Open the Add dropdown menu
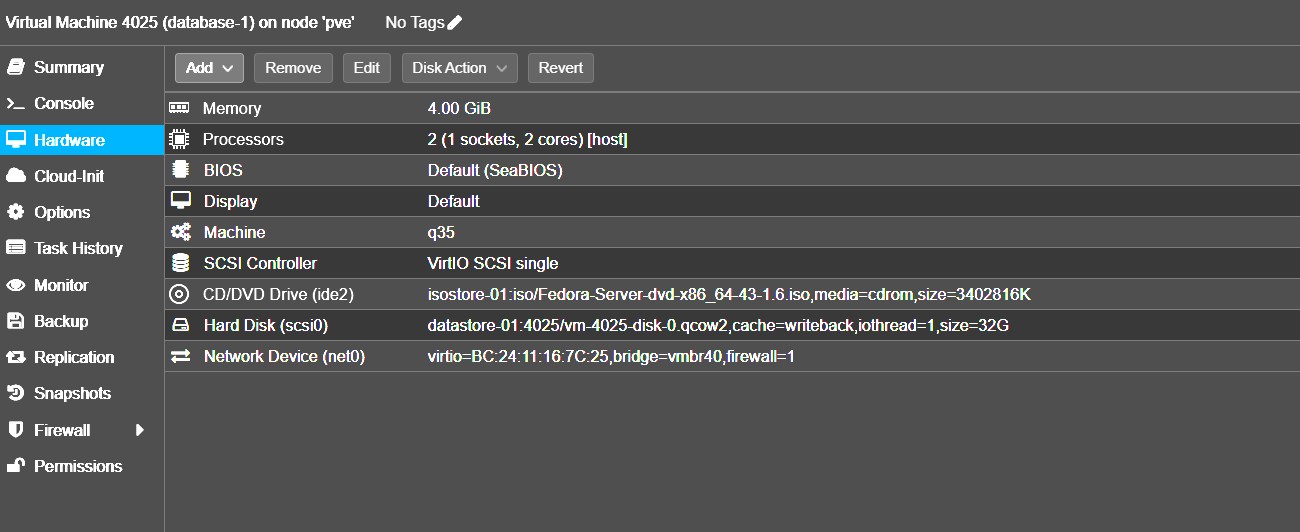The width and height of the screenshot is (1300, 532). [x=209, y=68]
